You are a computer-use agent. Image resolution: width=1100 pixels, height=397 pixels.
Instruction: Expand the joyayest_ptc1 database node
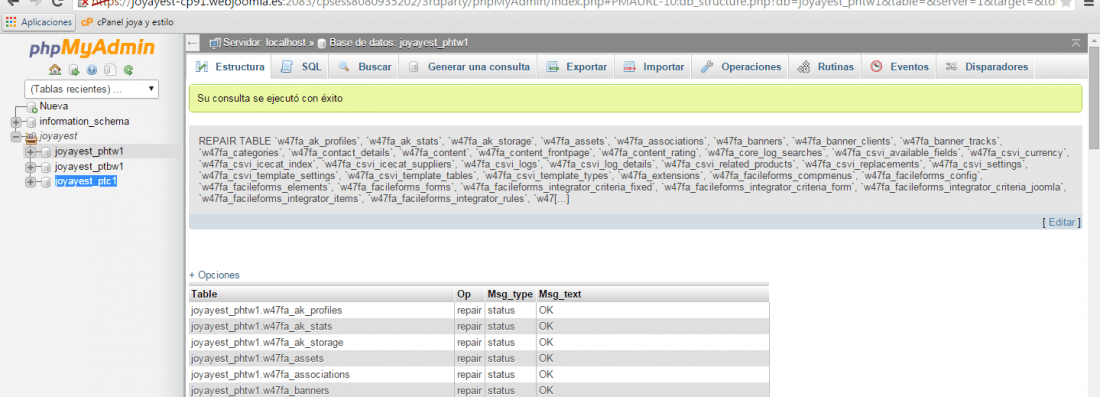(30, 182)
